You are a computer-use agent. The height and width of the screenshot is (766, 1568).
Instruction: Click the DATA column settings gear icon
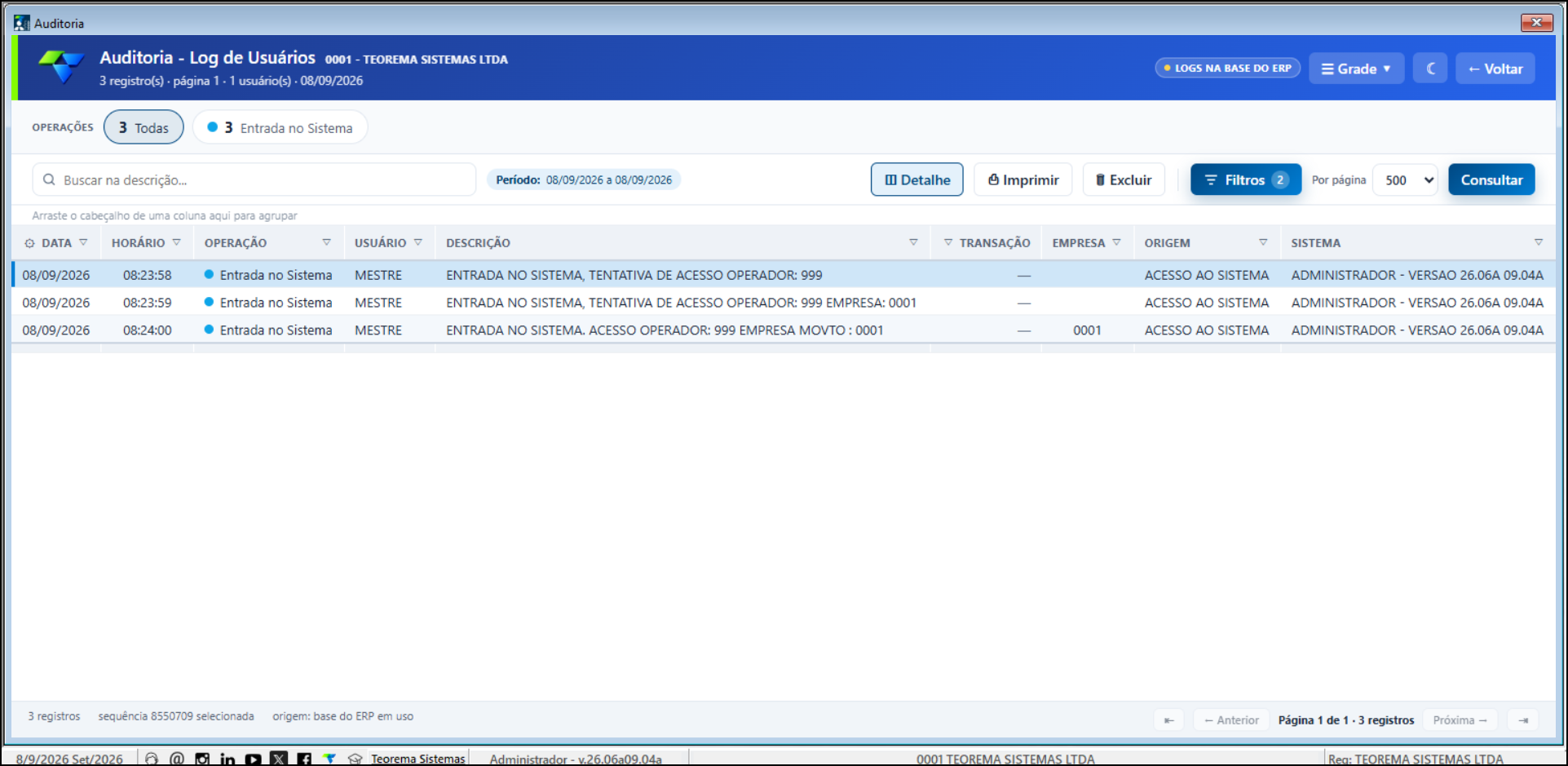pos(29,243)
